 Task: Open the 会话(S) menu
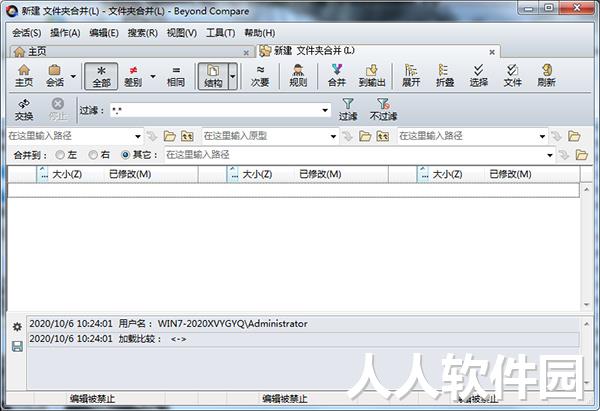click(26, 33)
